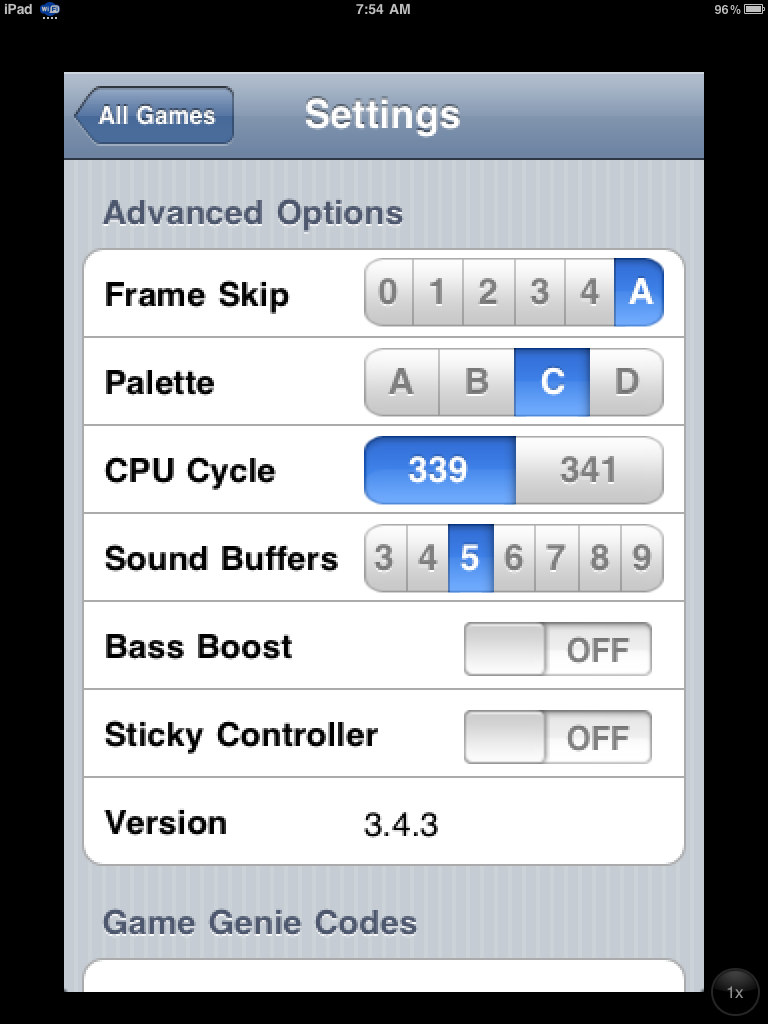
Task: Choose 6 Sound Buffers
Action: point(514,558)
